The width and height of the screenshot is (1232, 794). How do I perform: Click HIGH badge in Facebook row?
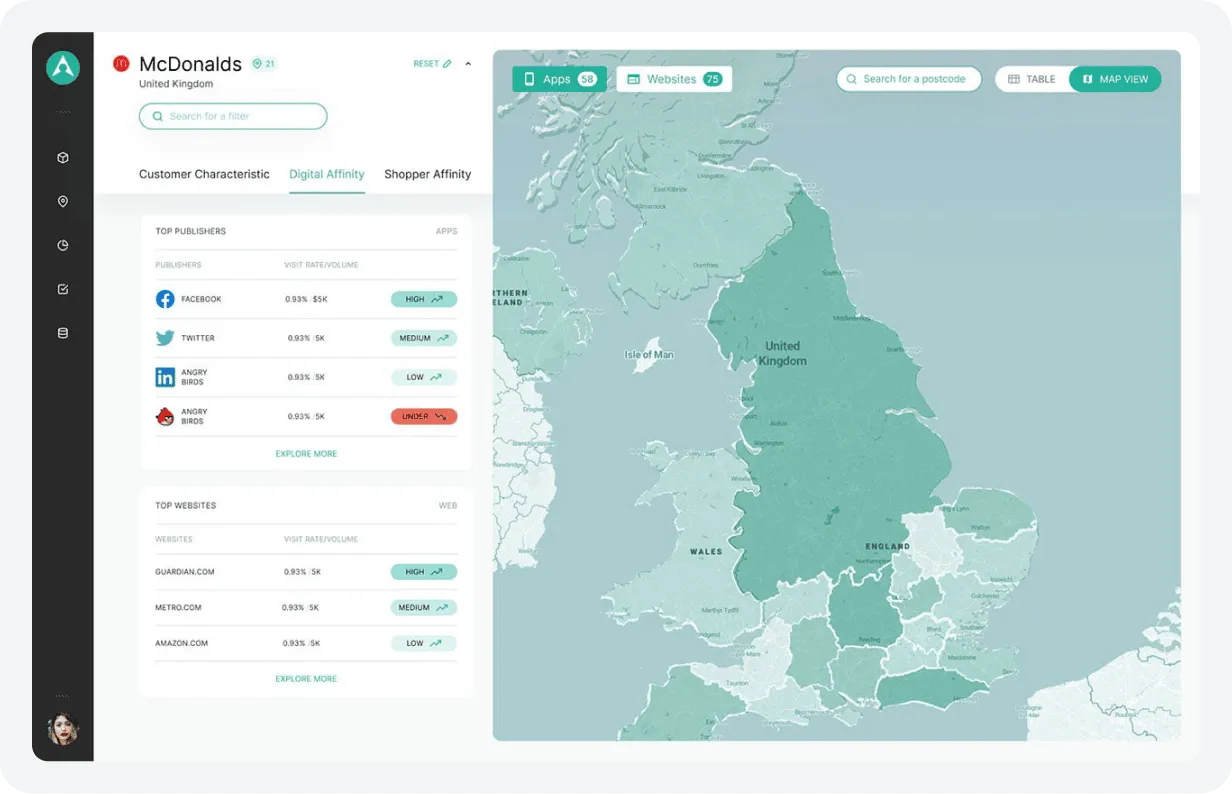(424, 299)
